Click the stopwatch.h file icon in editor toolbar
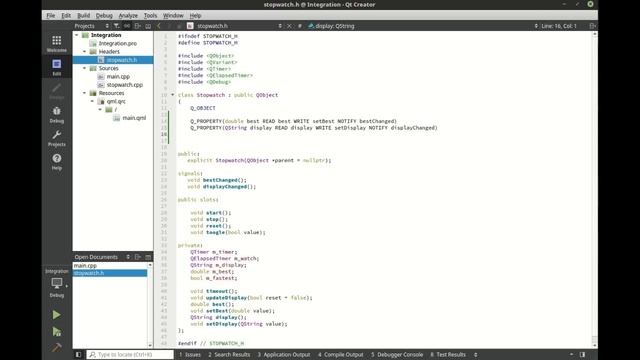The image size is (640, 360). pos(190,26)
